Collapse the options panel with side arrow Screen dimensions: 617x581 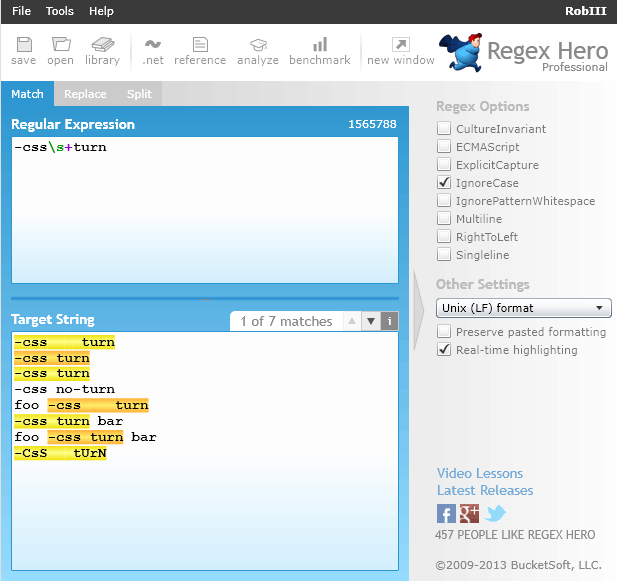click(419, 310)
